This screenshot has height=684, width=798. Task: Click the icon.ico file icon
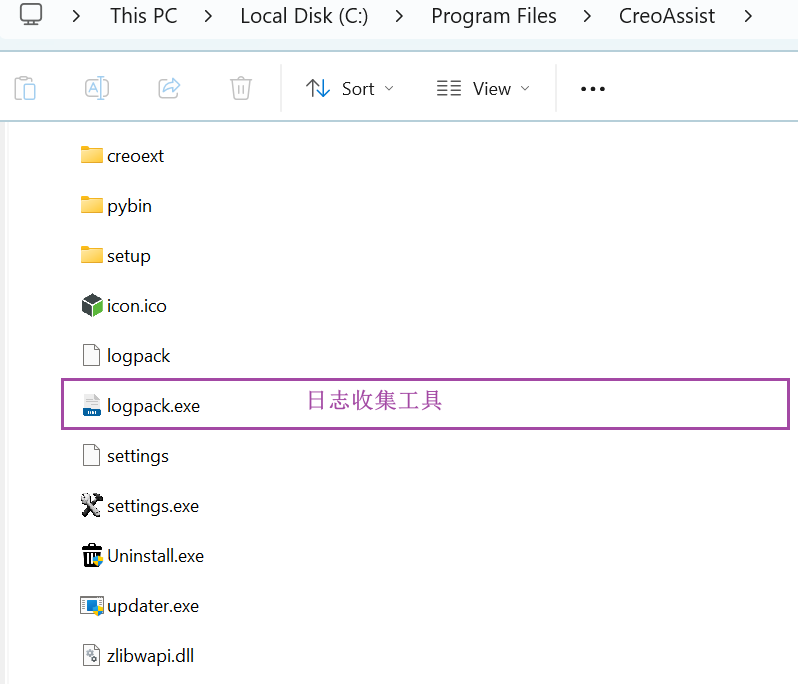pos(92,306)
